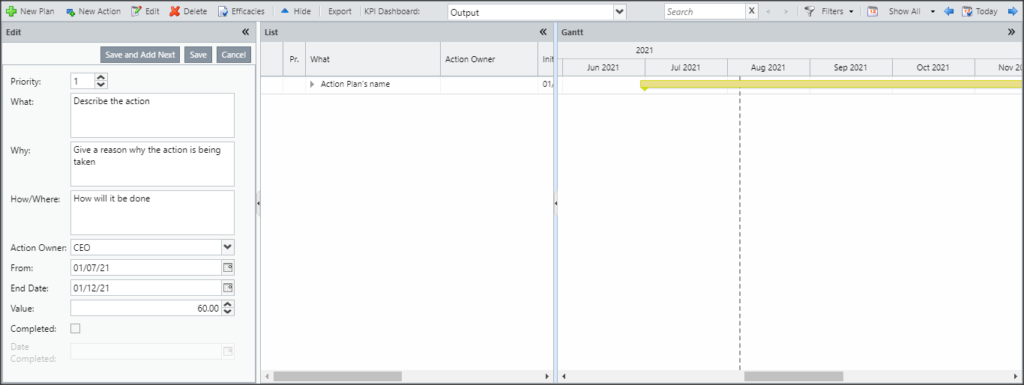Click the Export button

[x=340, y=11]
